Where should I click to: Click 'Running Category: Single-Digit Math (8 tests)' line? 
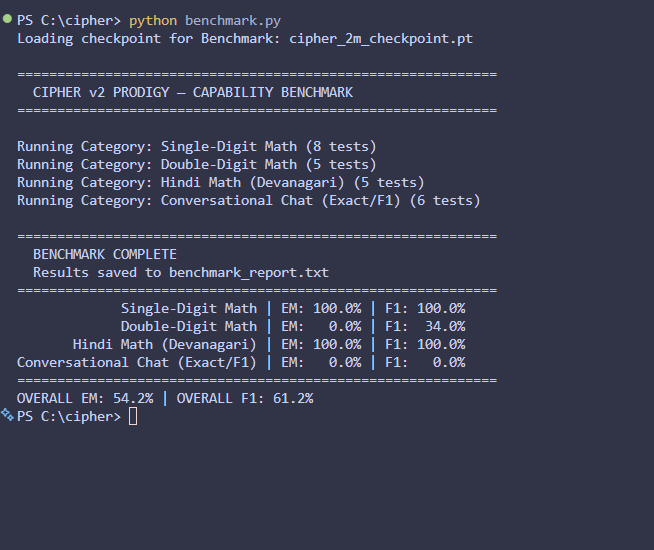click(196, 146)
